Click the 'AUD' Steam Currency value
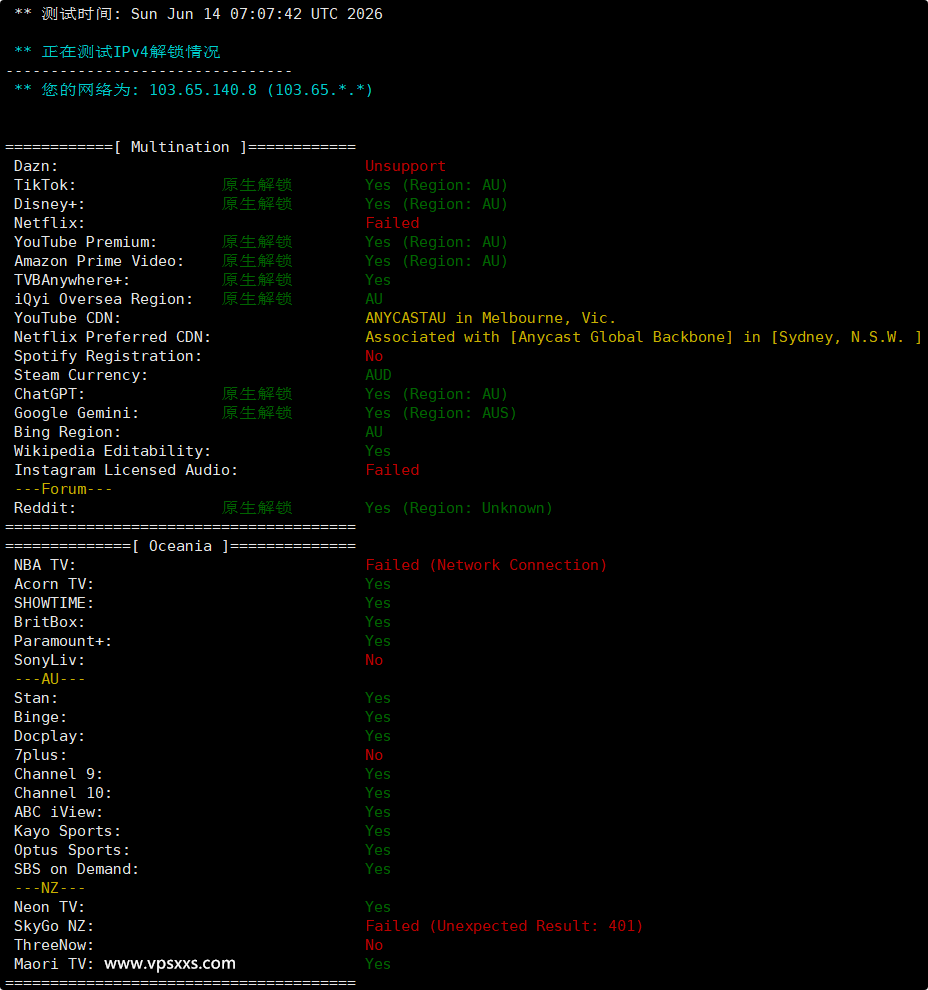The height and width of the screenshot is (990, 928). 378,375
